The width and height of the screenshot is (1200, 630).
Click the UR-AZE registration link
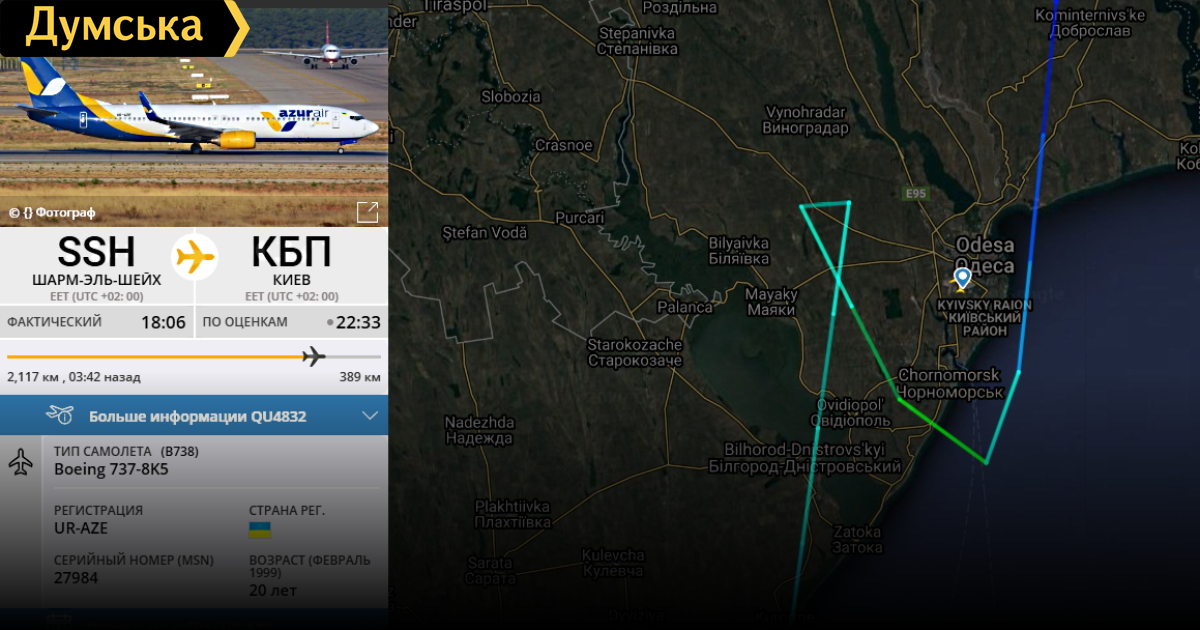click(81, 528)
